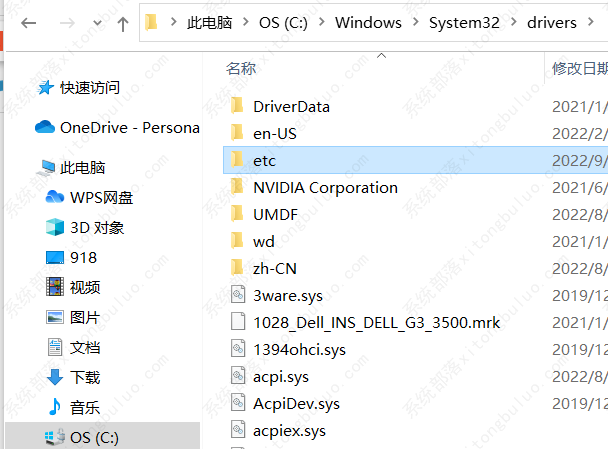Open the OneDrive cloud icon in the sidebar
The height and width of the screenshot is (449, 608).
point(45,127)
